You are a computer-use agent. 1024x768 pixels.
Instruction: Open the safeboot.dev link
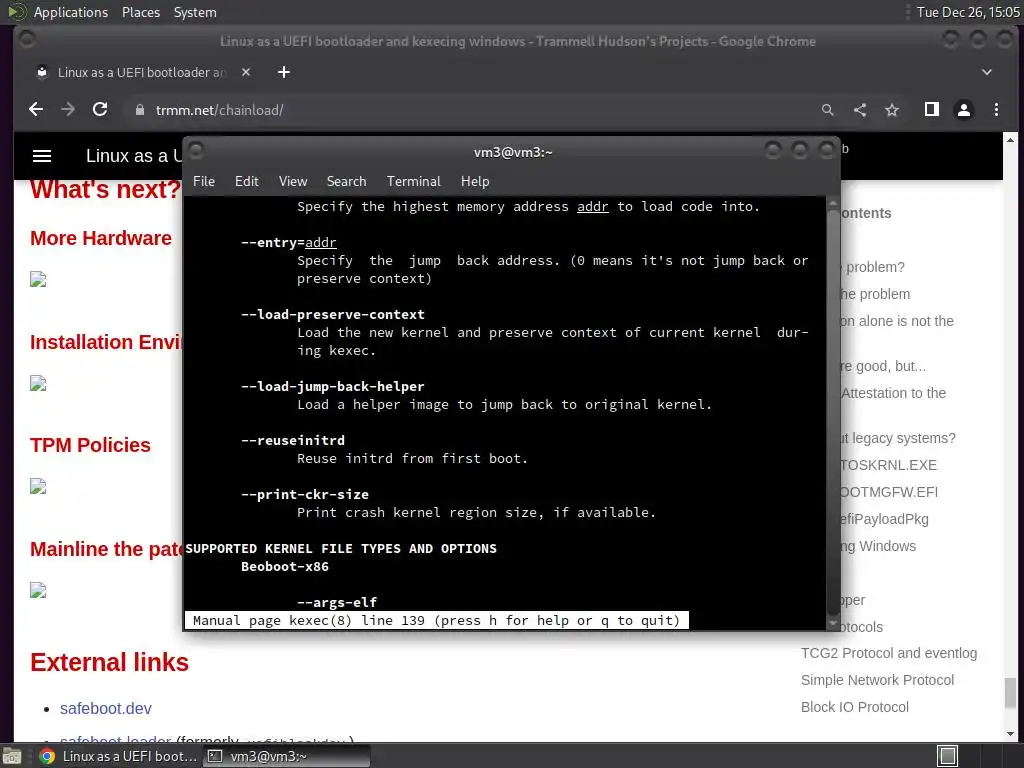(x=106, y=709)
